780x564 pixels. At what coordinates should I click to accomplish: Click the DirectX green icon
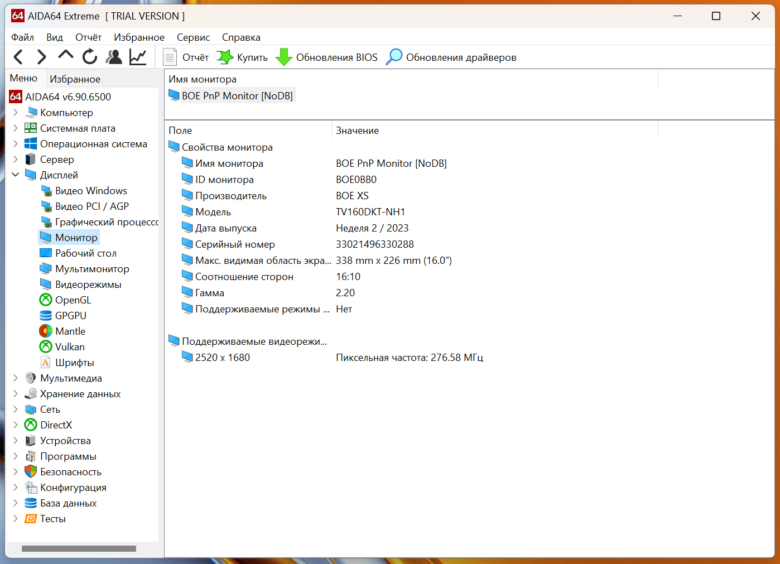30,425
